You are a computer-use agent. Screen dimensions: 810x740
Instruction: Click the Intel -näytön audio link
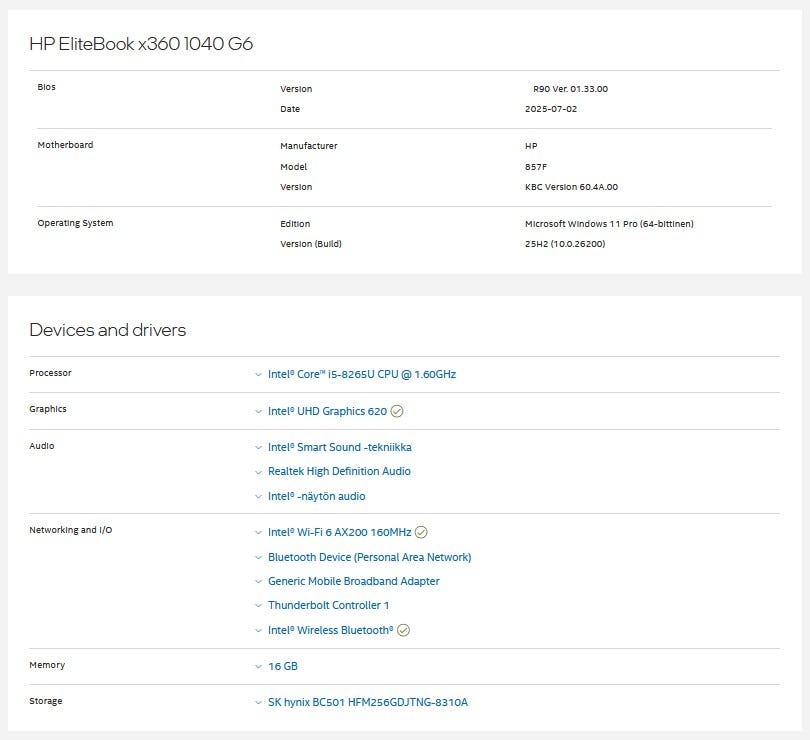click(x=316, y=496)
